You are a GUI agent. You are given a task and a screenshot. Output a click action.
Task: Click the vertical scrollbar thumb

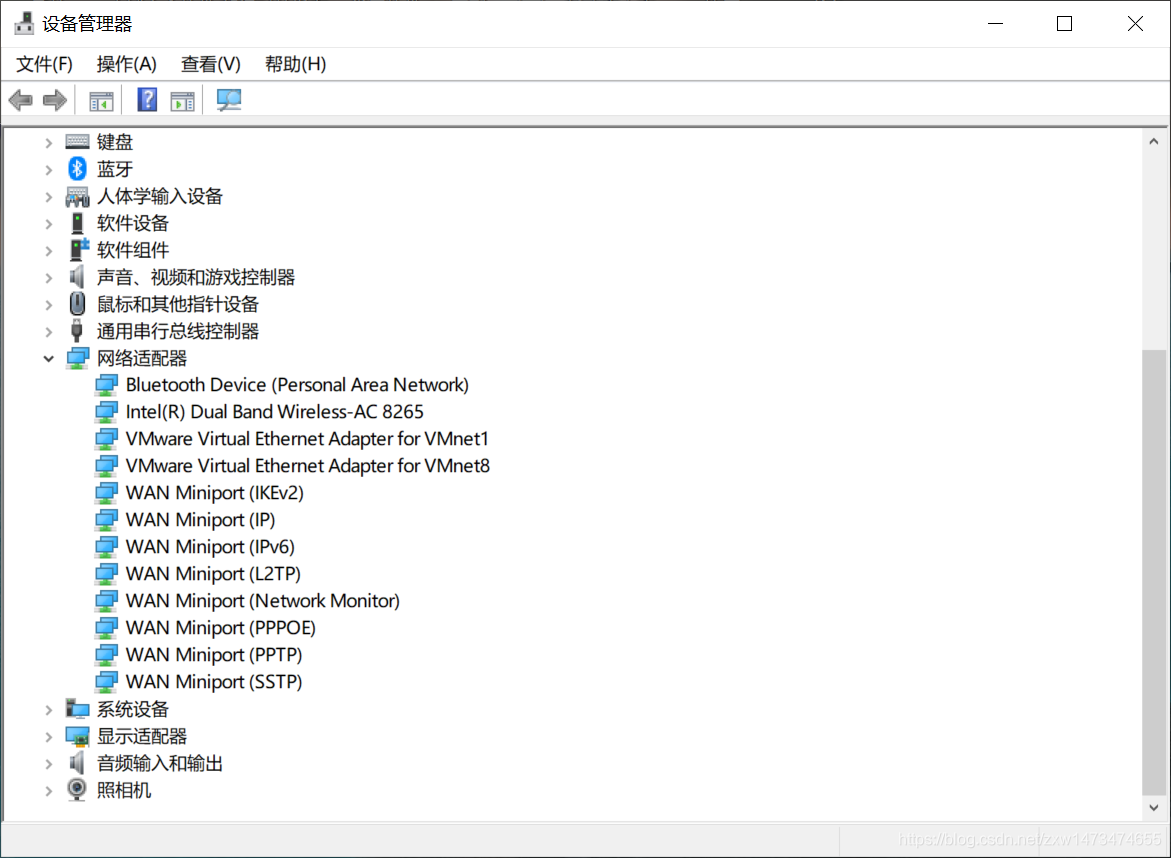(x=1154, y=573)
